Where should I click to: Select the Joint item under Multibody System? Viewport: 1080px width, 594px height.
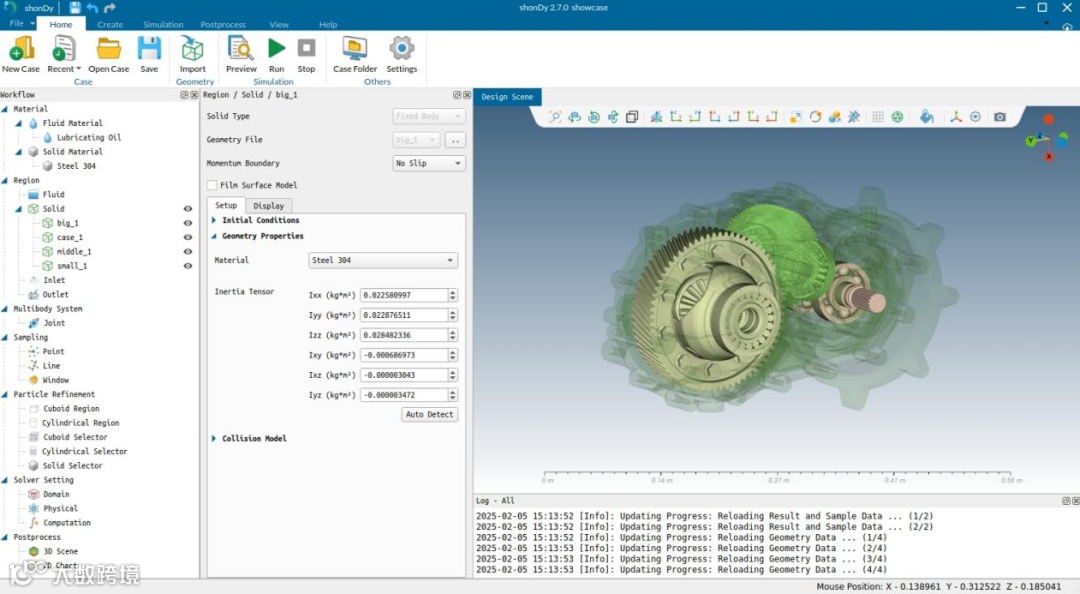[54, 323]
